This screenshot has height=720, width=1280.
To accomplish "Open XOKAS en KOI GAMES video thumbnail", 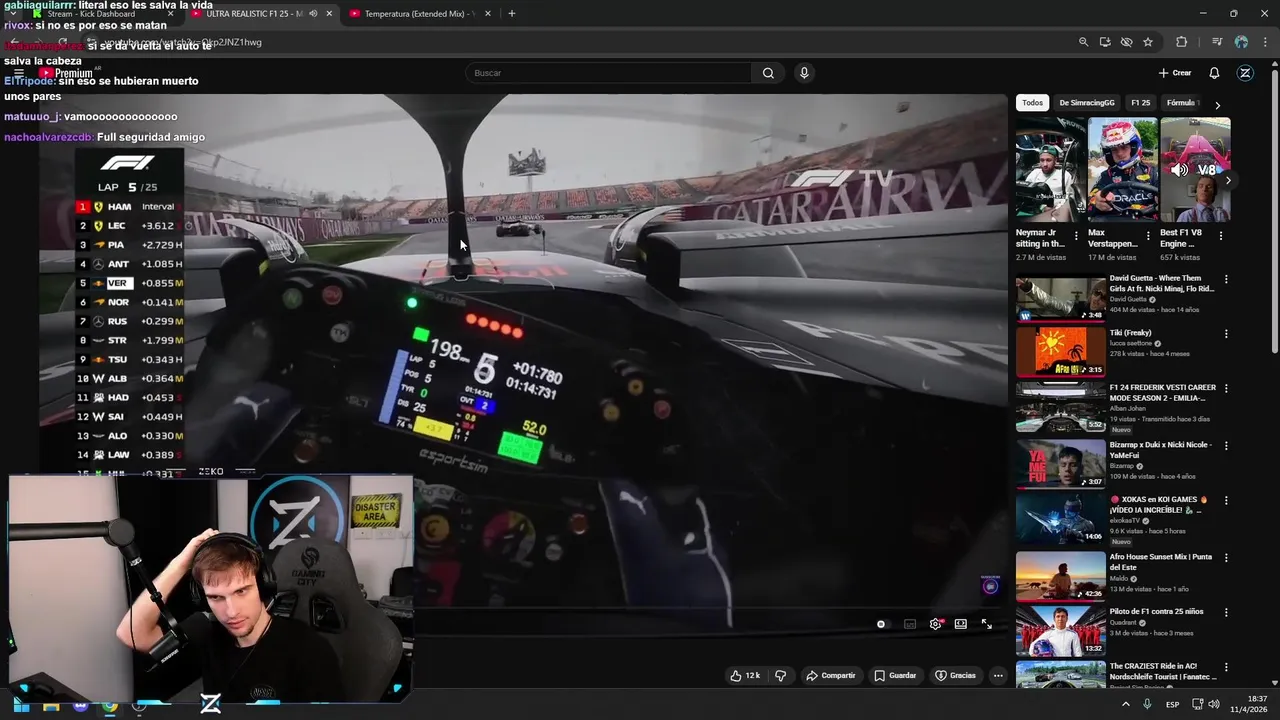I will click(1061, 520).
